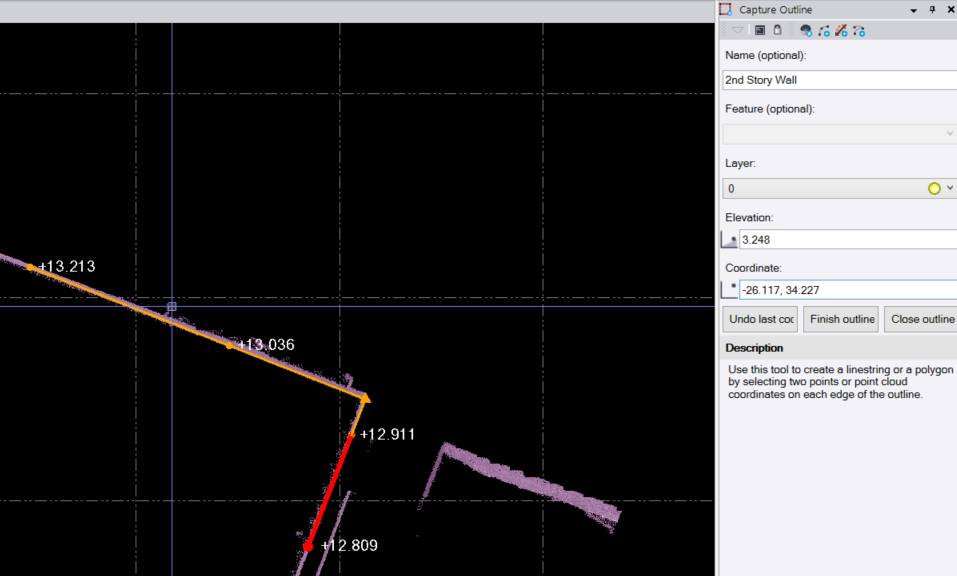957x576 pixels.
Task: Open the greyed toolbar dropdown triangle
Action: click(738, 31)
